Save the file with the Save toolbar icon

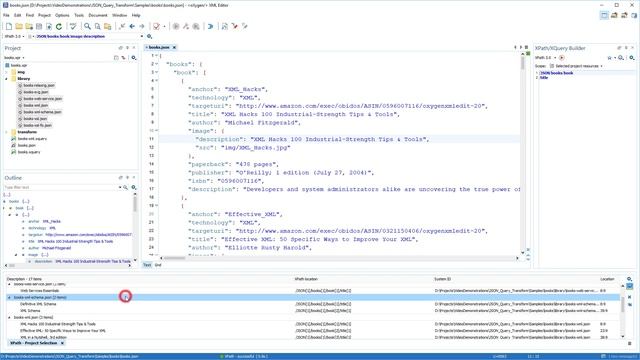click(x=39, y=26)
